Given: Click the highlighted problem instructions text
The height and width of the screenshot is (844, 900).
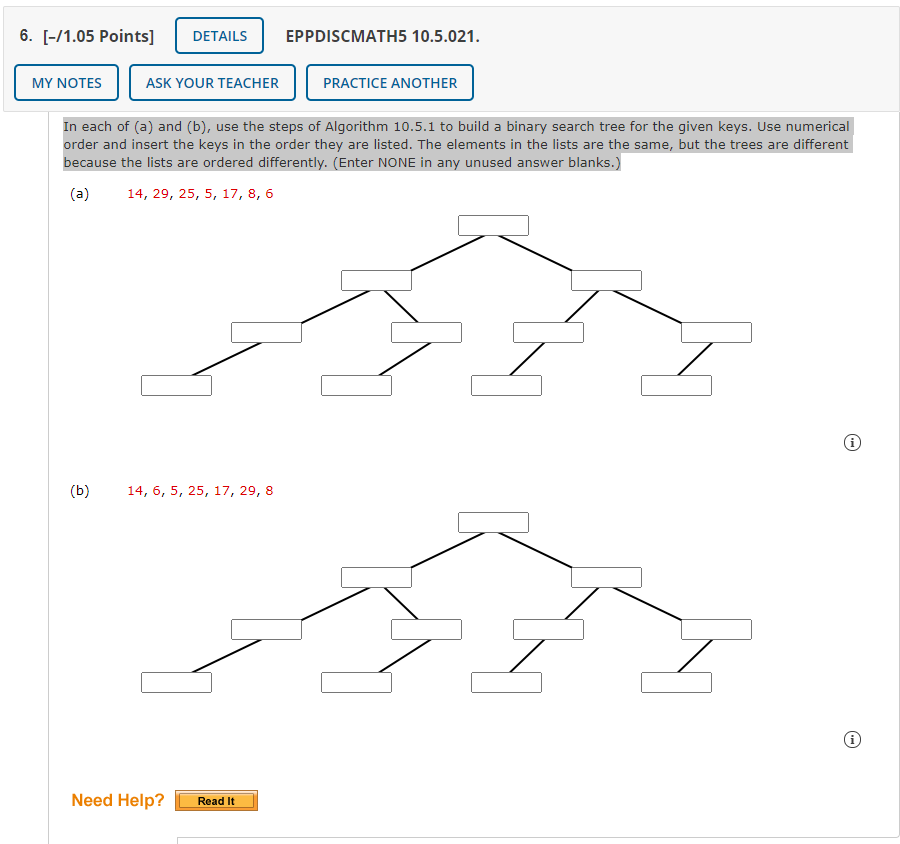Looking at the screenshot, I should pyautogui.click(x=456, y=144).
